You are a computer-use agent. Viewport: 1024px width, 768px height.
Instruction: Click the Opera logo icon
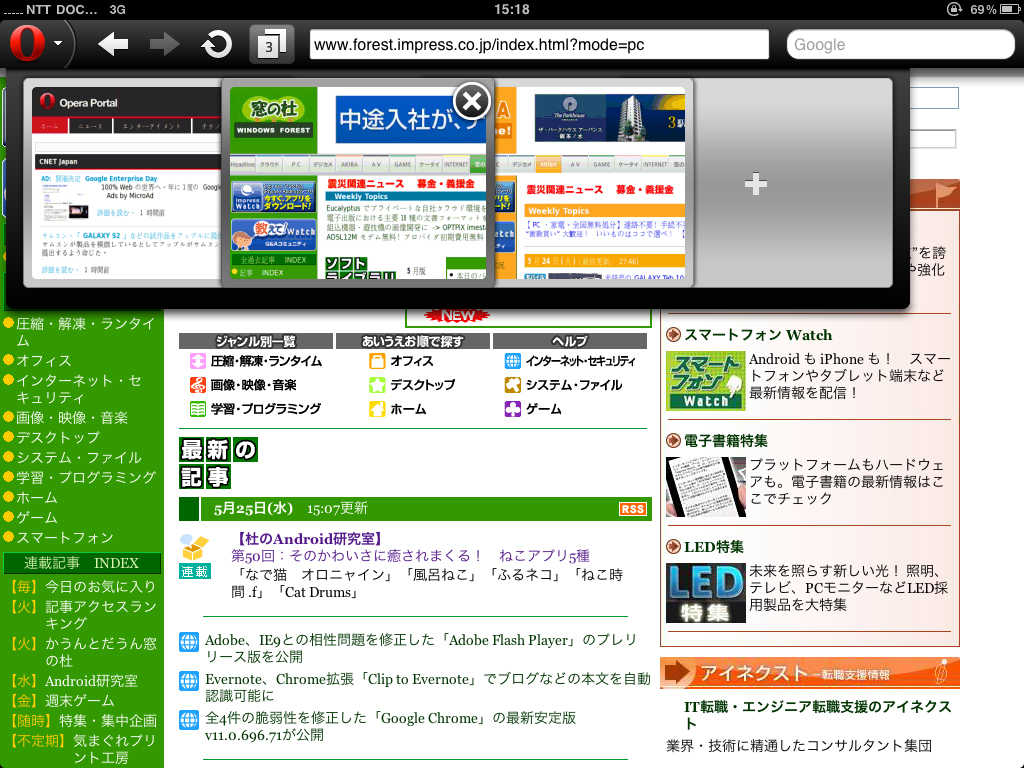click(x=28, y=44)
